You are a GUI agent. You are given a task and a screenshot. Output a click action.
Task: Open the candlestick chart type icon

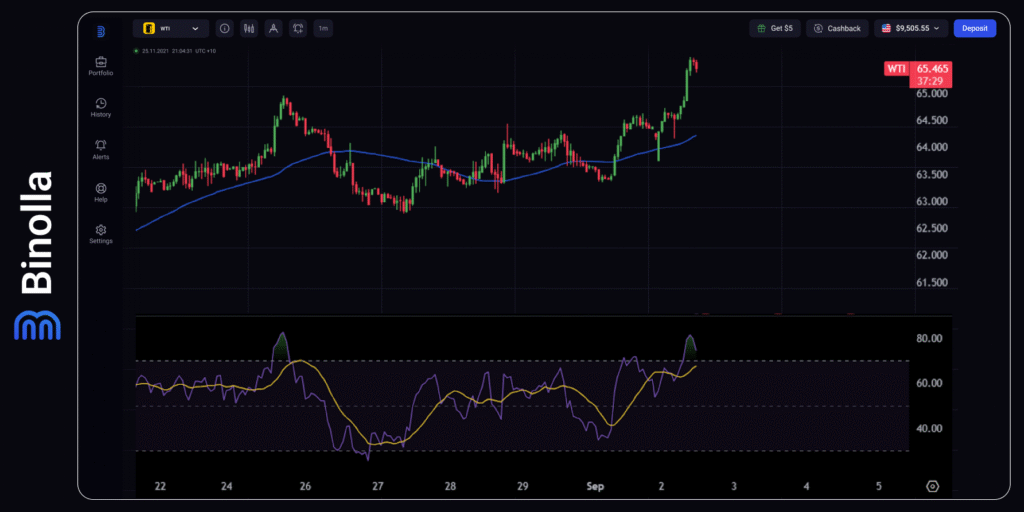tap(249, 29)
